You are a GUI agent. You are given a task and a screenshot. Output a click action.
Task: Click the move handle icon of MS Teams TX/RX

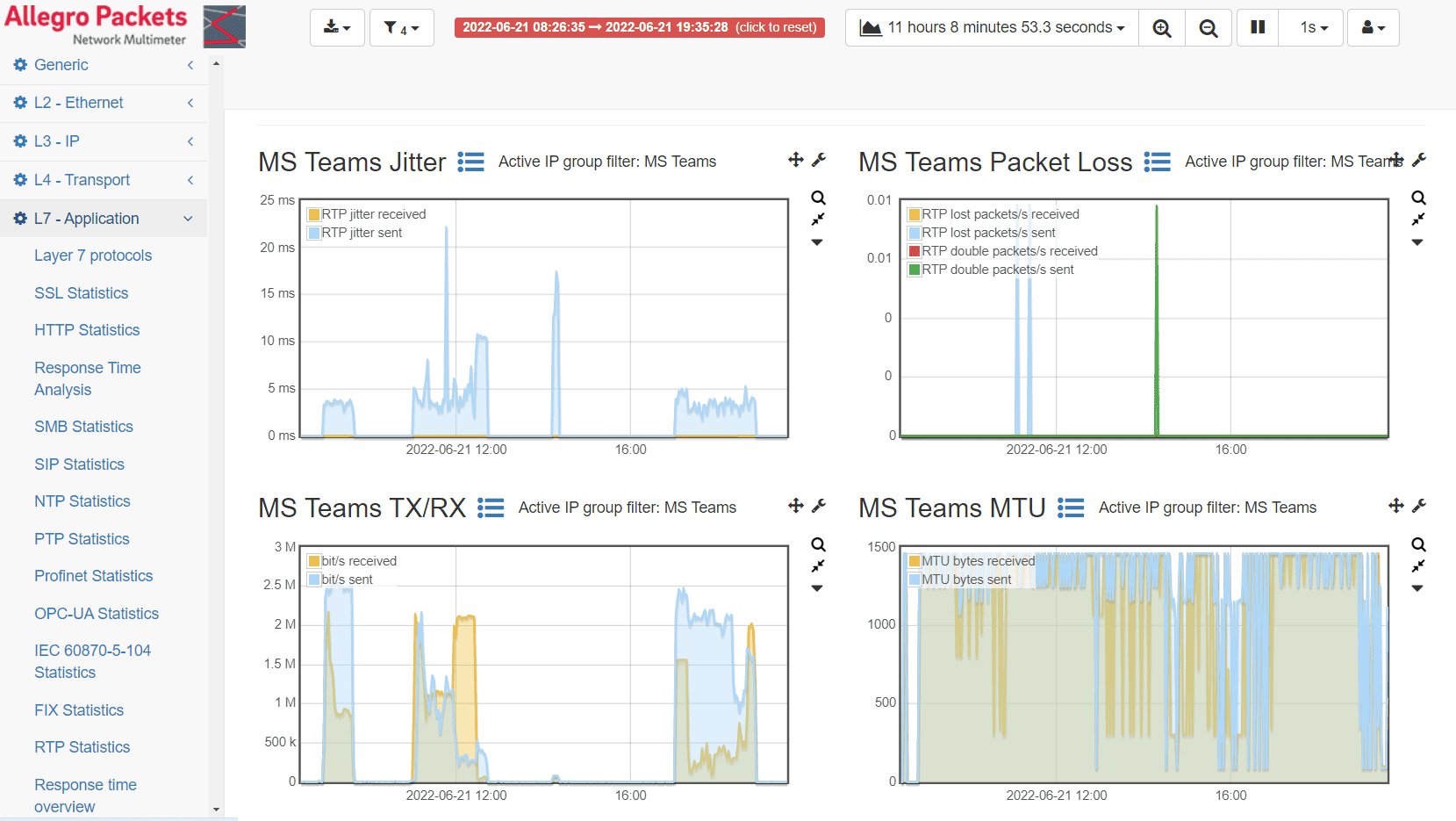[x=796, y=506]
